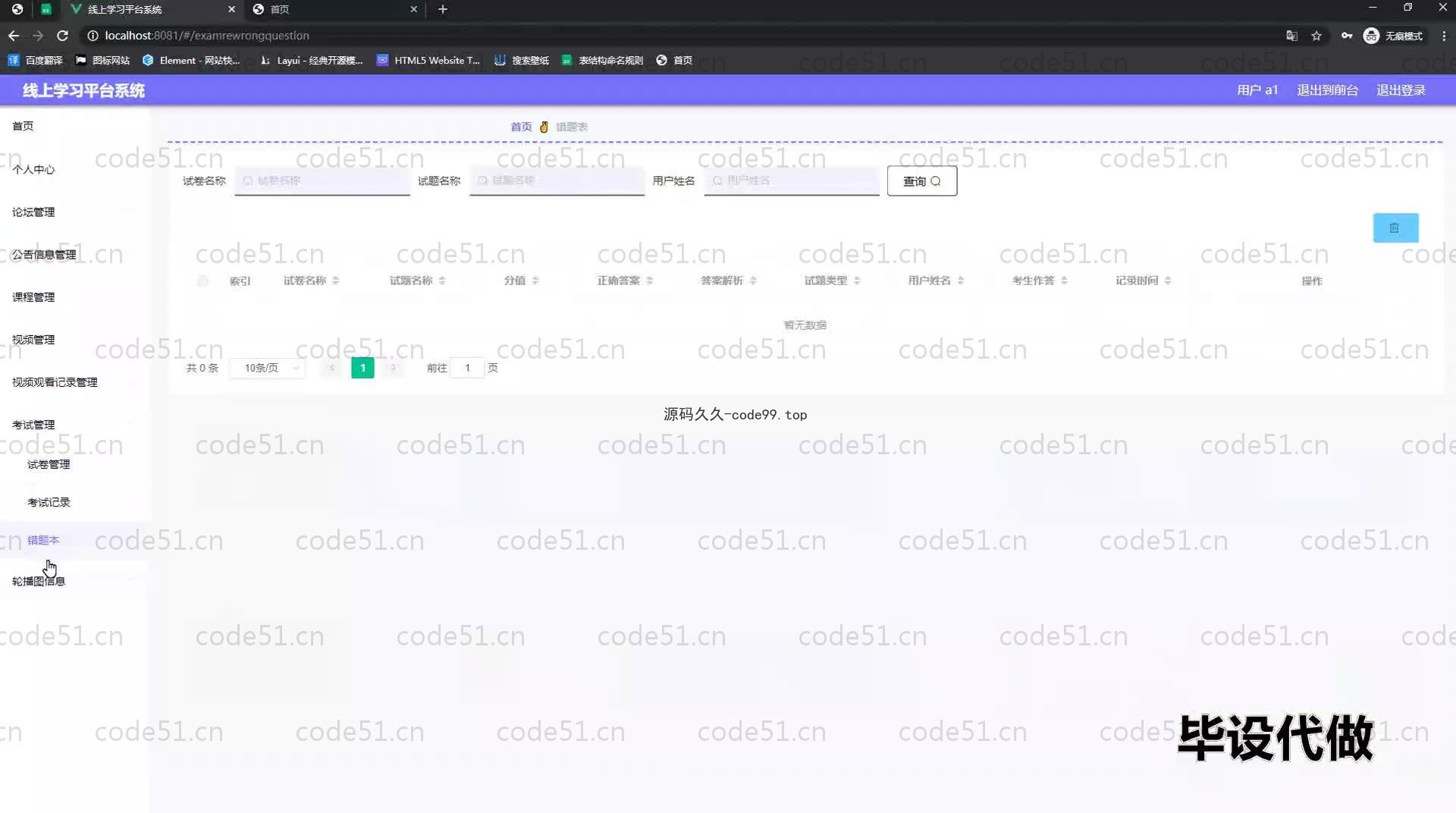Open the 10条/页 page size dropdown
Image resolution: width=1456 pixels, height=813 pixels.
click(x=267, y=368)
